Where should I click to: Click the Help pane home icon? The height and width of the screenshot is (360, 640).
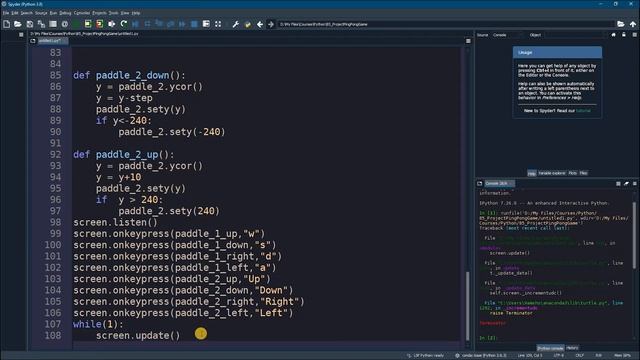click(x=613, y=35)
